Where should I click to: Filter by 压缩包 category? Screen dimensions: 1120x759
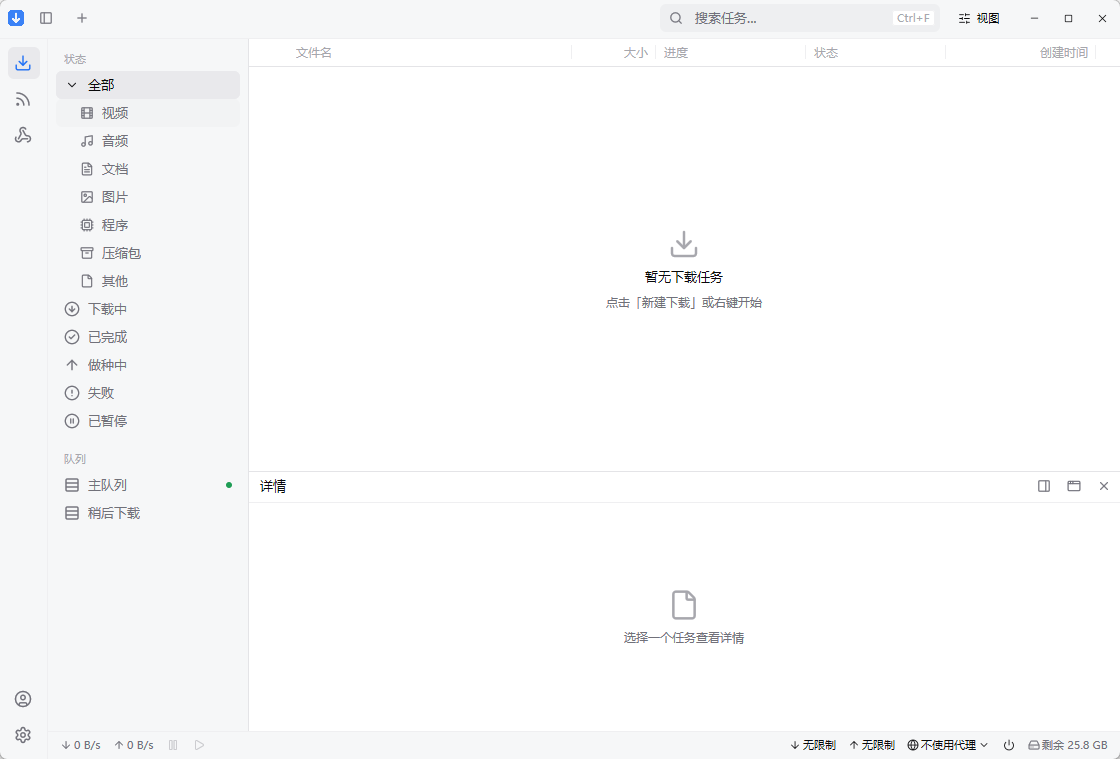(x=148, y=253)
